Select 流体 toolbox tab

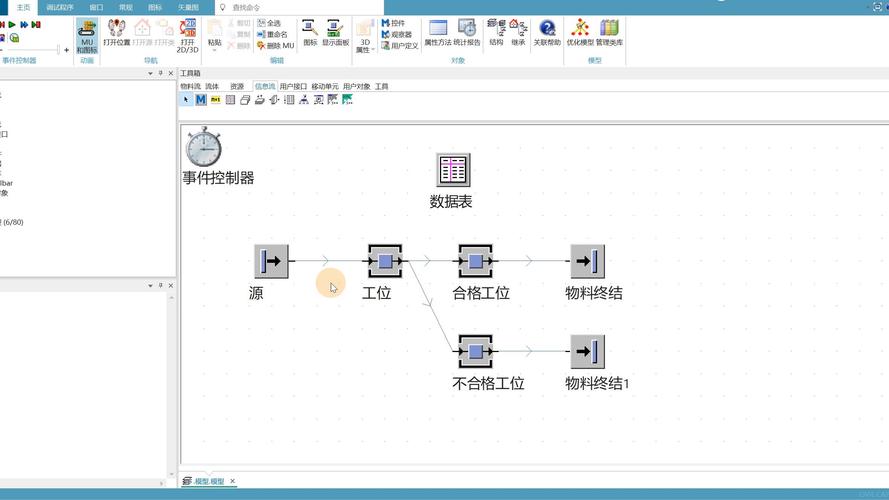(212, 86)
